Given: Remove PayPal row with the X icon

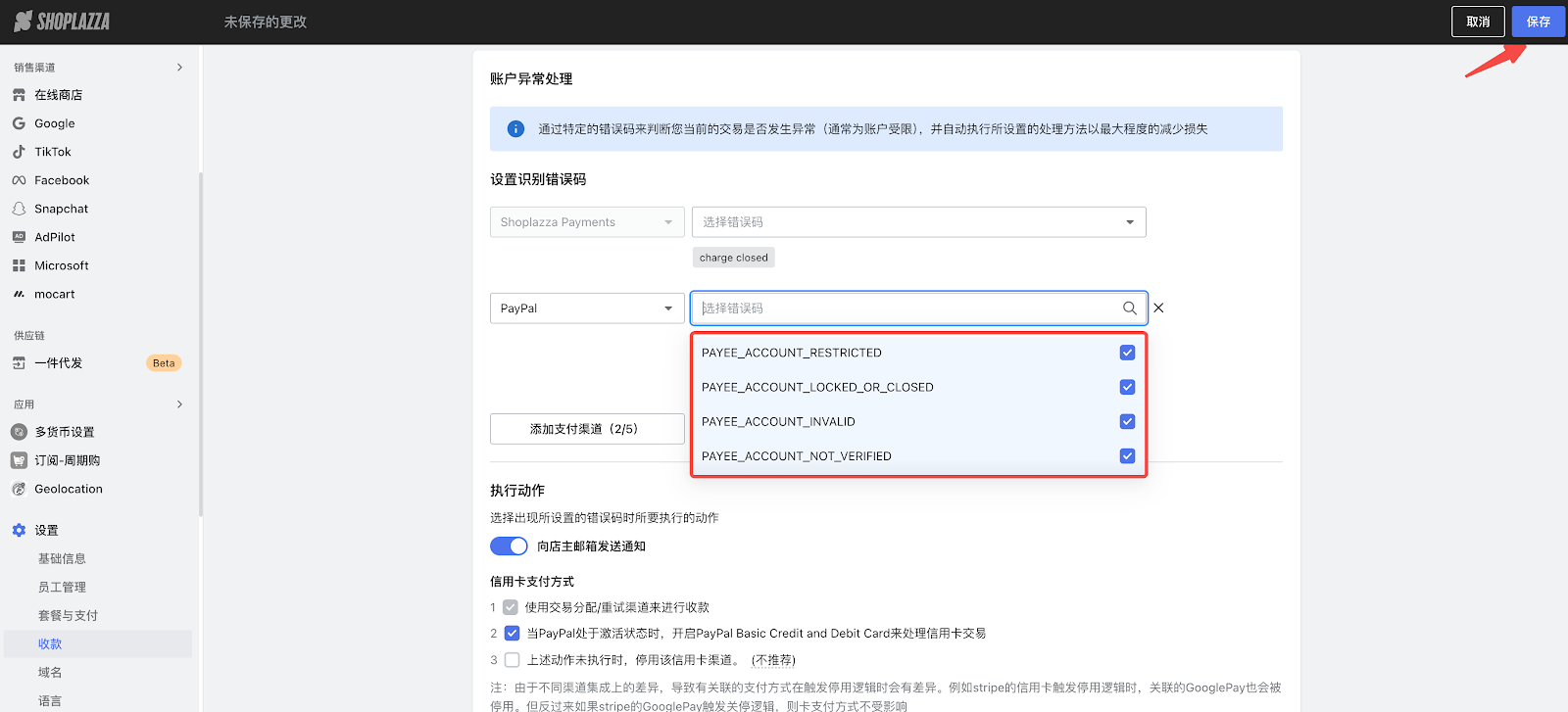Looking at the screenshot, I should [x=1158, y=309].
